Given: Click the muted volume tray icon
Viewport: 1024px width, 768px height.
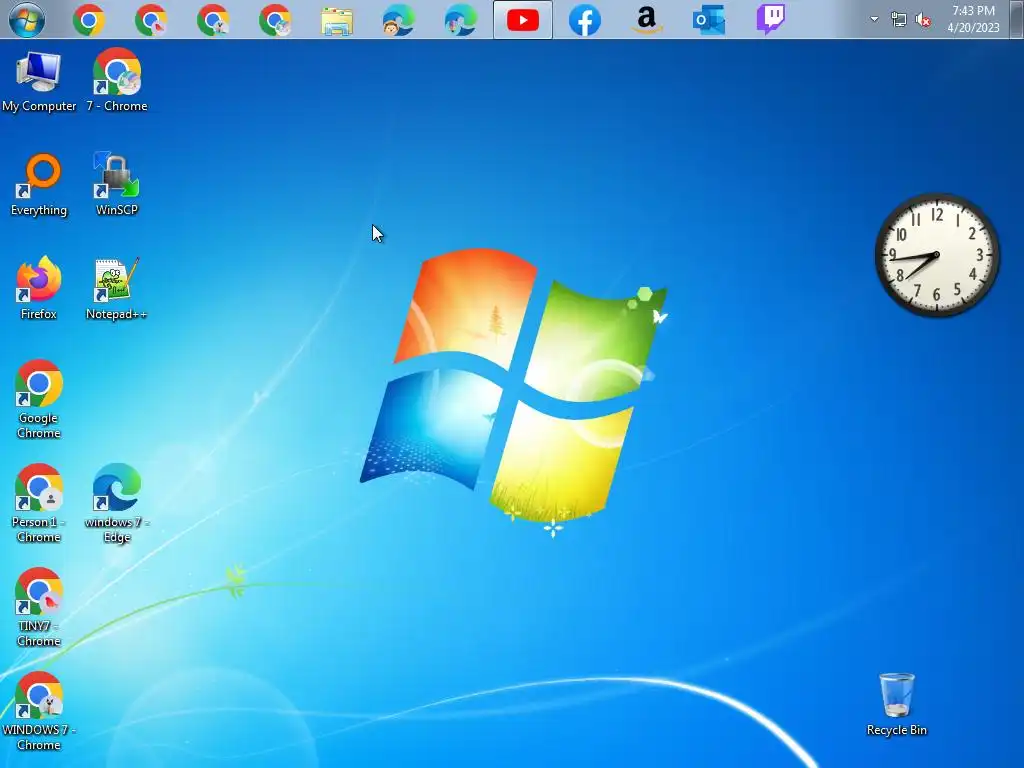Looking at the screenshot, I should click(923, 20).
